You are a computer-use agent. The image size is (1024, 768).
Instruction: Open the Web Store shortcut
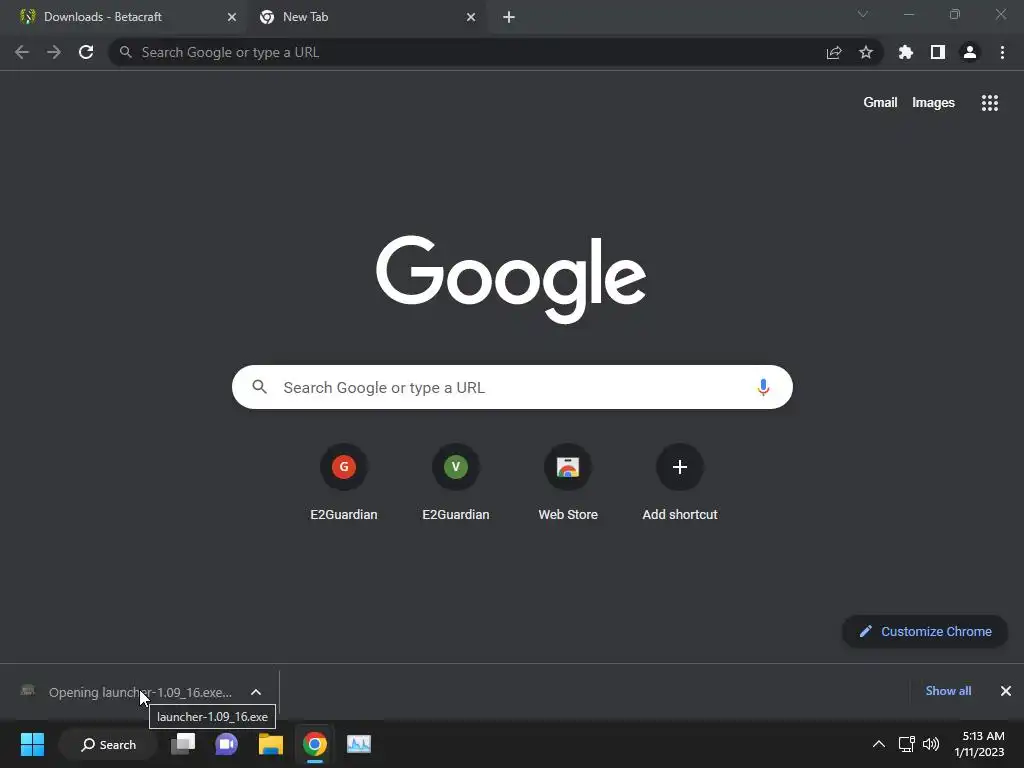568,483
